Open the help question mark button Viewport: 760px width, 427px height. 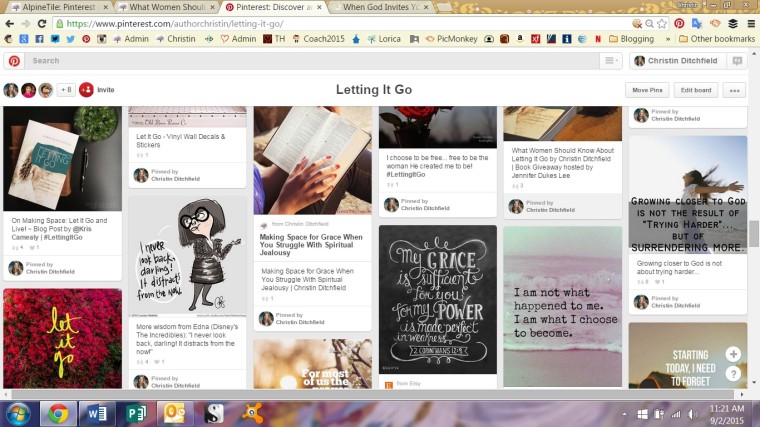click(x=733, y=374)
